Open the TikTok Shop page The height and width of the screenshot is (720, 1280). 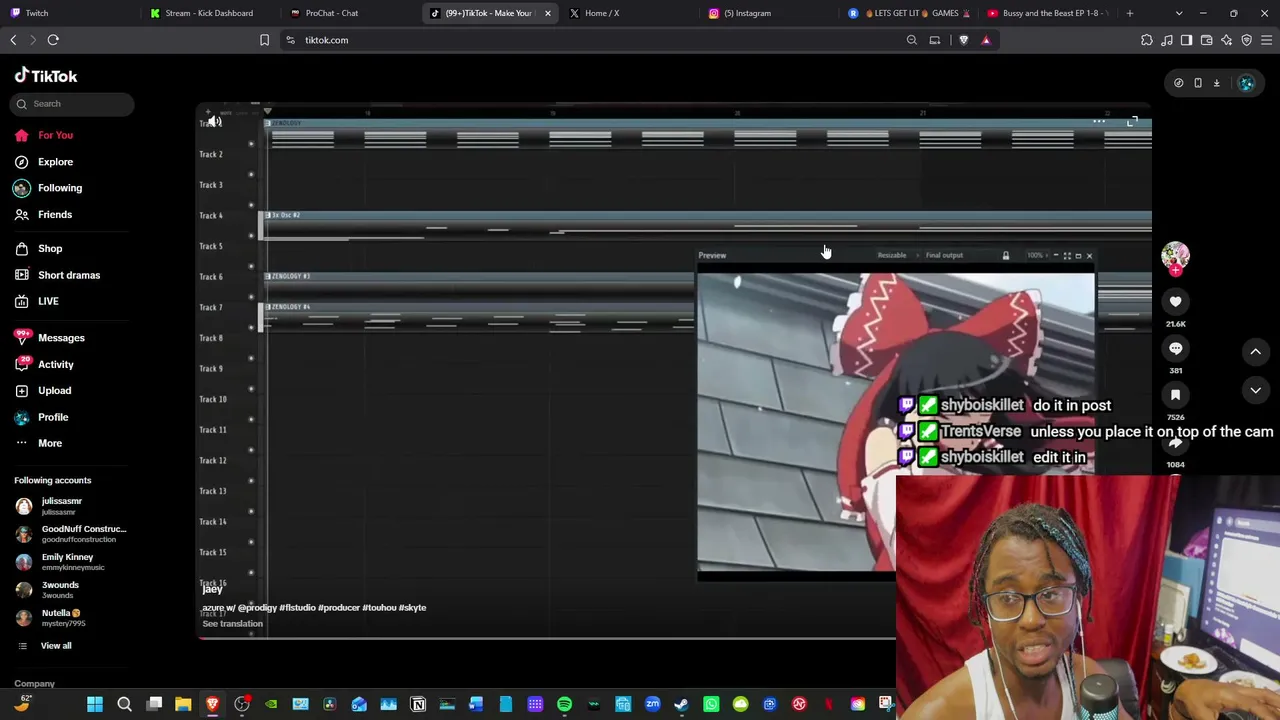[x=38, y=249]
